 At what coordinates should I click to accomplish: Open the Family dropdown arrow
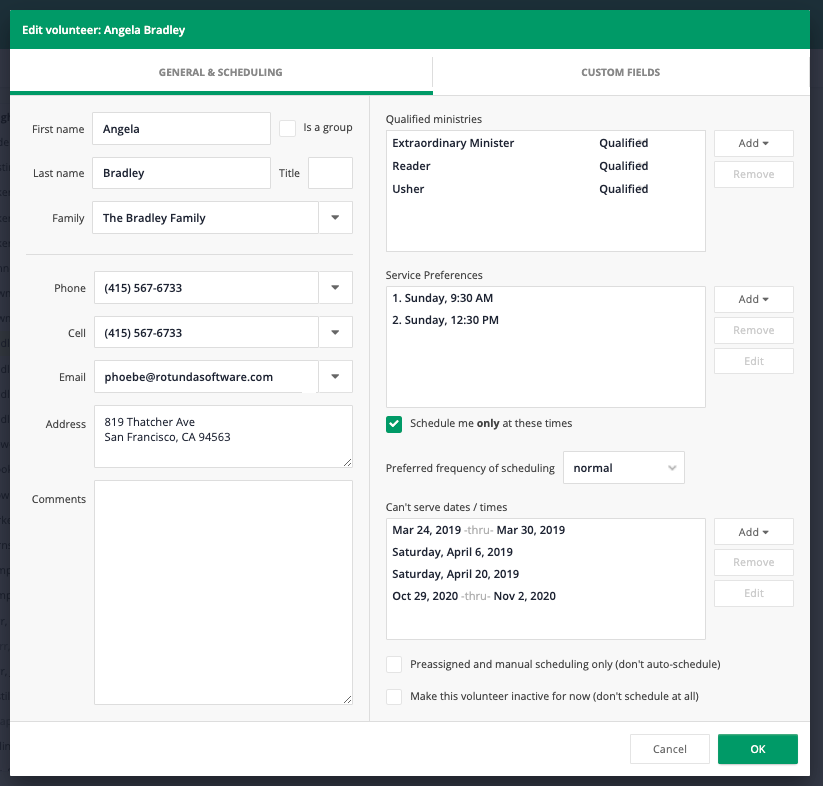coord(335,218)
